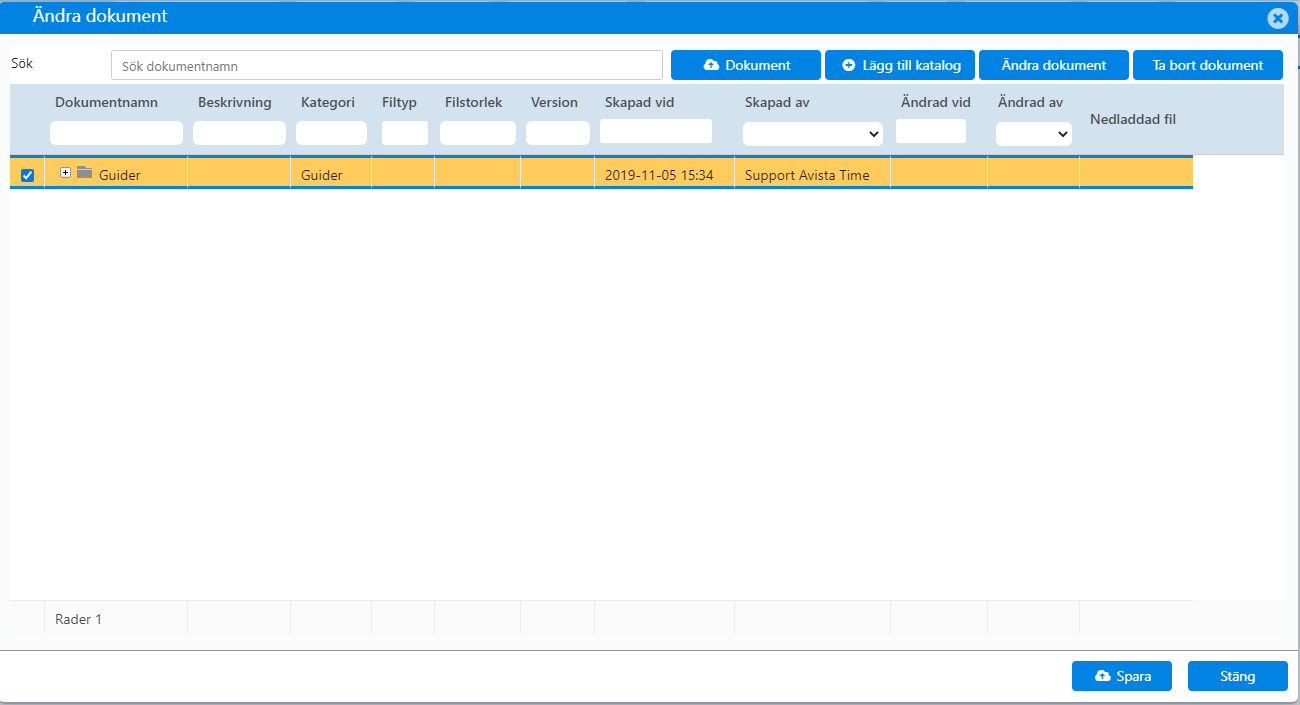The width and height of the screenshot is (1300, 705).
Task: Select the Guider document name cell
Action: [x=116, y=174]
